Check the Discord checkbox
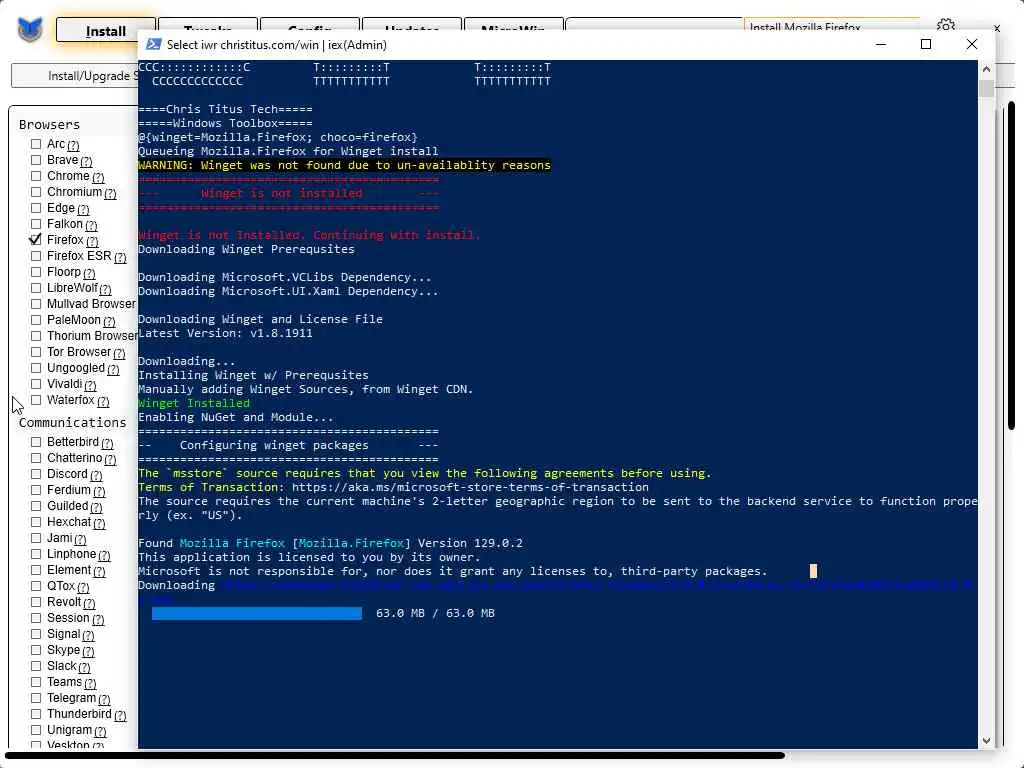Image resolution: width=1024 pixels, height=768 pixels. pyautogui.click(x=36, y=474)
